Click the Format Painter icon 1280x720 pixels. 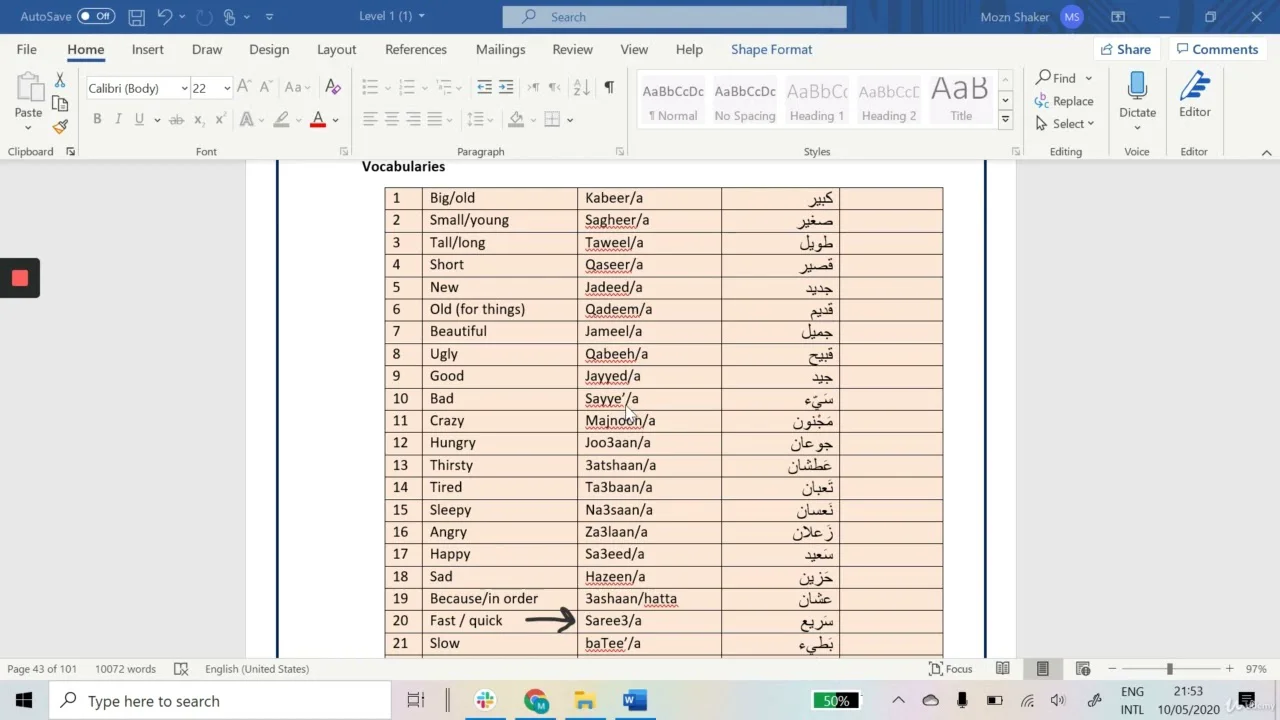point(60,127)
